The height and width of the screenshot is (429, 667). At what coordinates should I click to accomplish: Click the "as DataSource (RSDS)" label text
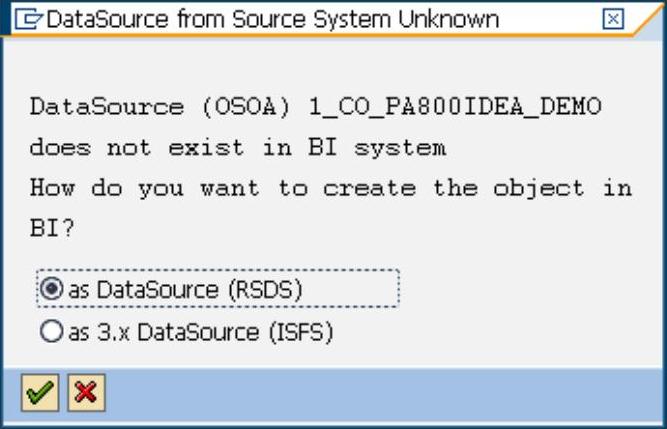(185, 289)
